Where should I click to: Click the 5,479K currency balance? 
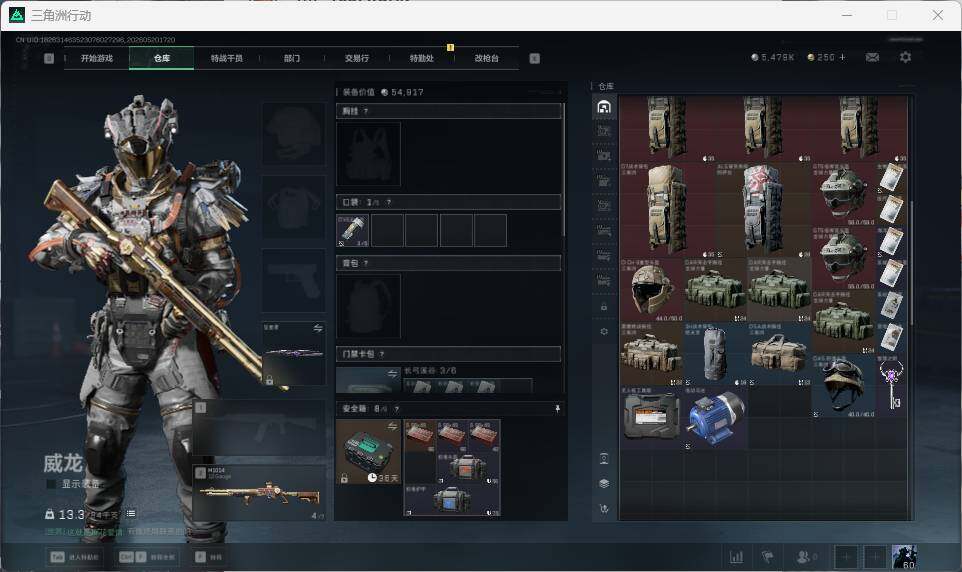point(772,57)
